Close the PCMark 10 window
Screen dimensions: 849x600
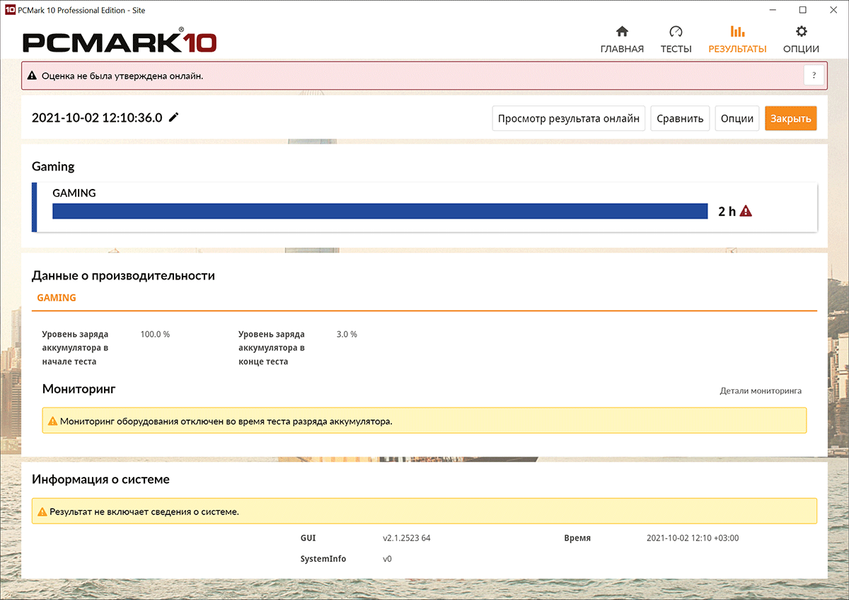pyautogui.click(x=833, y=10)
